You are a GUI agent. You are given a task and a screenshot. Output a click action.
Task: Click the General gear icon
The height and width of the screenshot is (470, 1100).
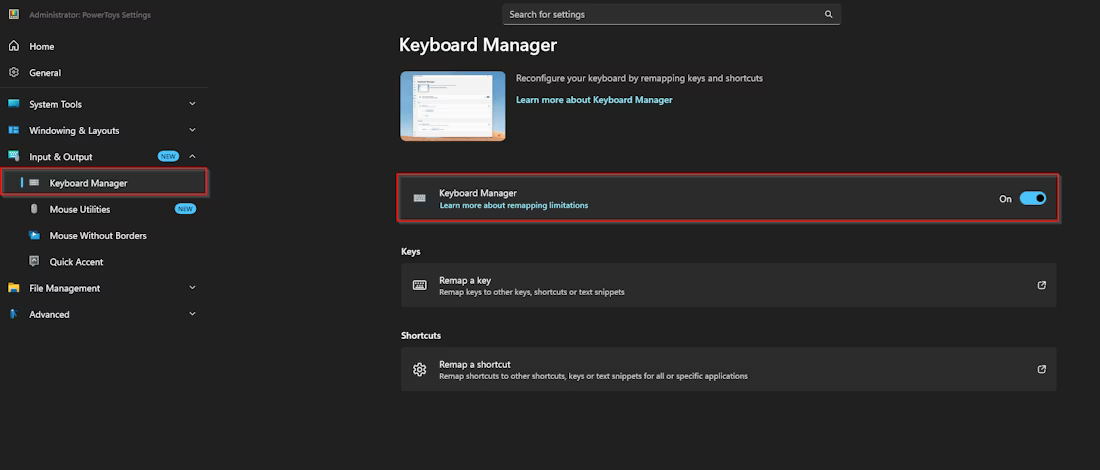coord(13,72)
